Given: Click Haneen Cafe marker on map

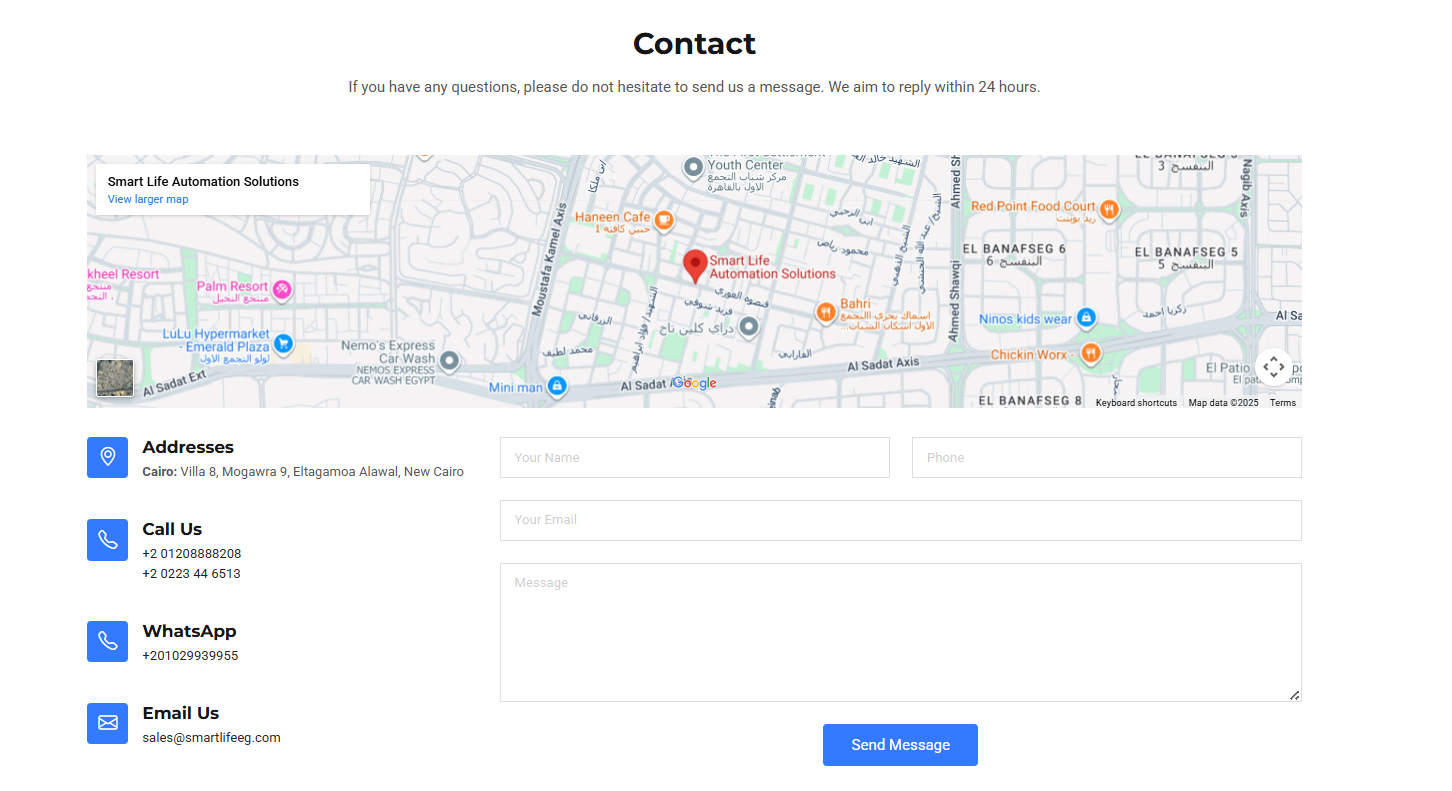Looking at the screenshot, I should click(x=662, y=218).
